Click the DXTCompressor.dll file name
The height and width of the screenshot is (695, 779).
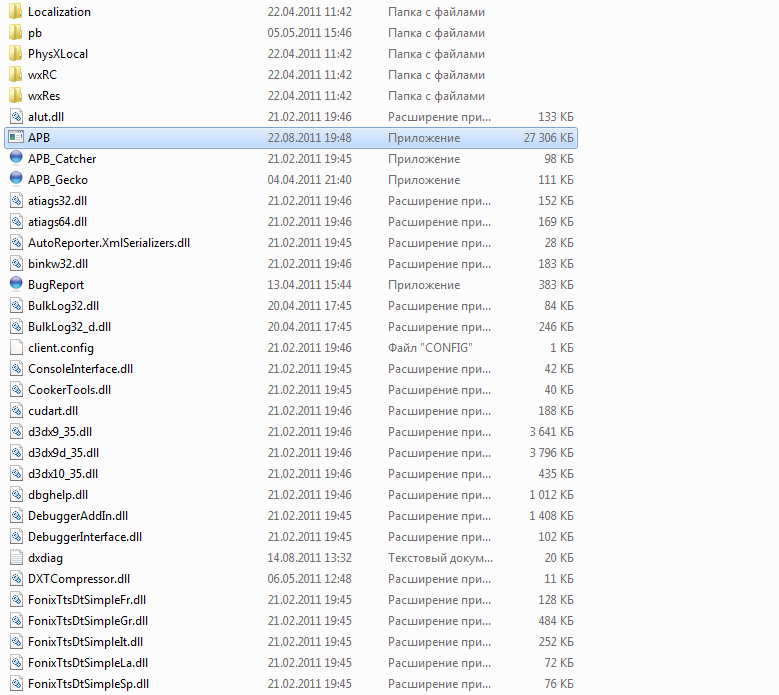[79, 579]
